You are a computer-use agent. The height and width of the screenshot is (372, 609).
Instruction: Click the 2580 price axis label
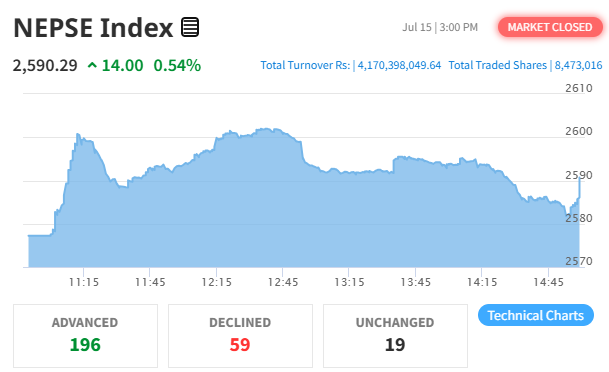point(579,218)
